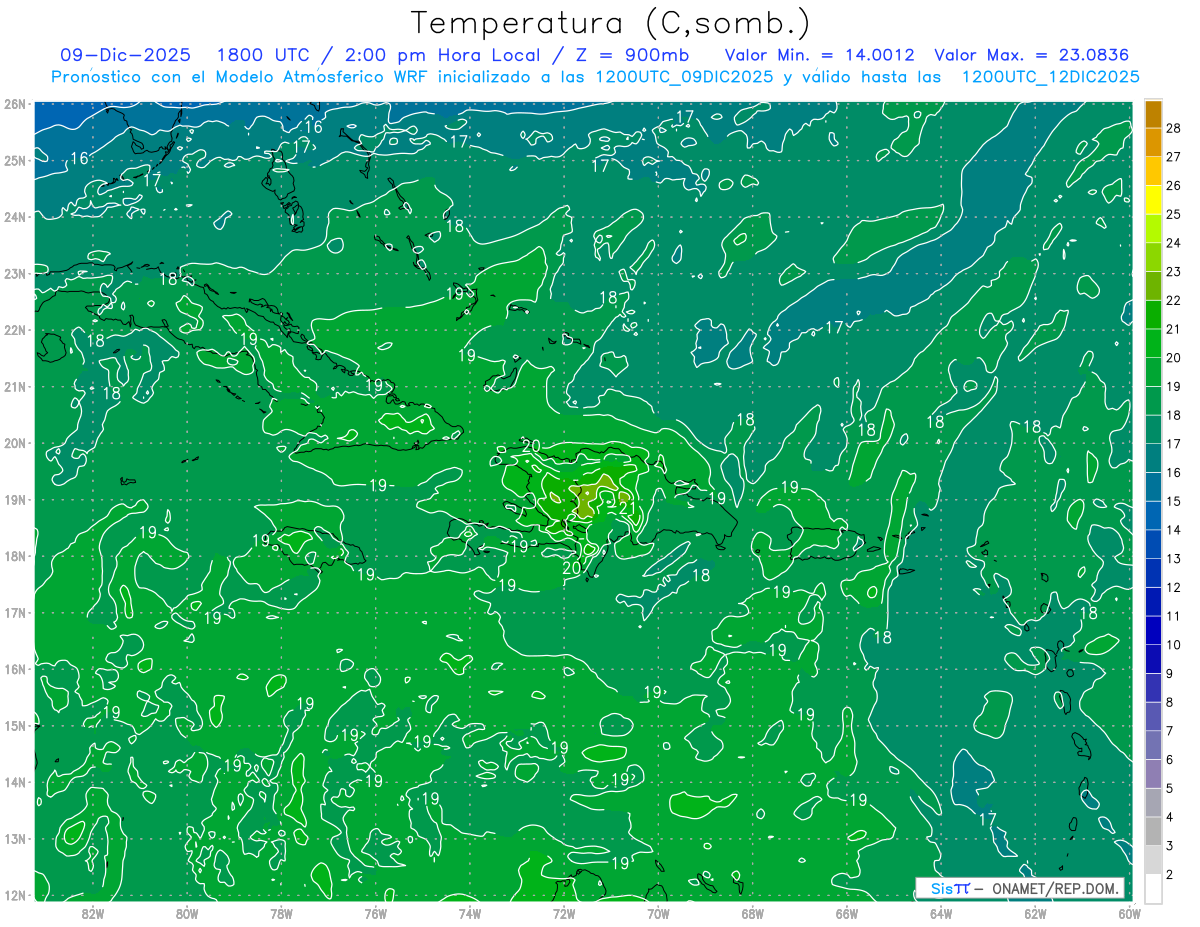This screenshot has width=1200, height=927.
Task: Click longitude axis label '72W'
Action: 564,913
